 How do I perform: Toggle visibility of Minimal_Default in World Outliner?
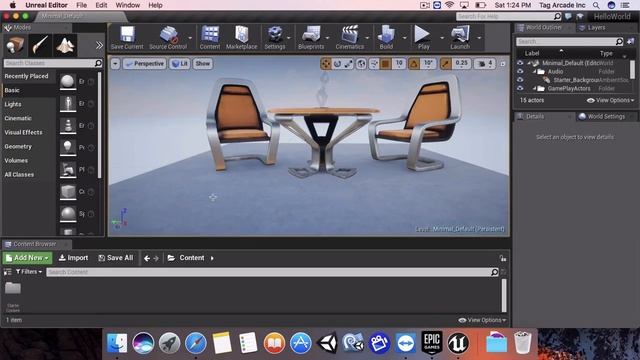coord(520,63)
